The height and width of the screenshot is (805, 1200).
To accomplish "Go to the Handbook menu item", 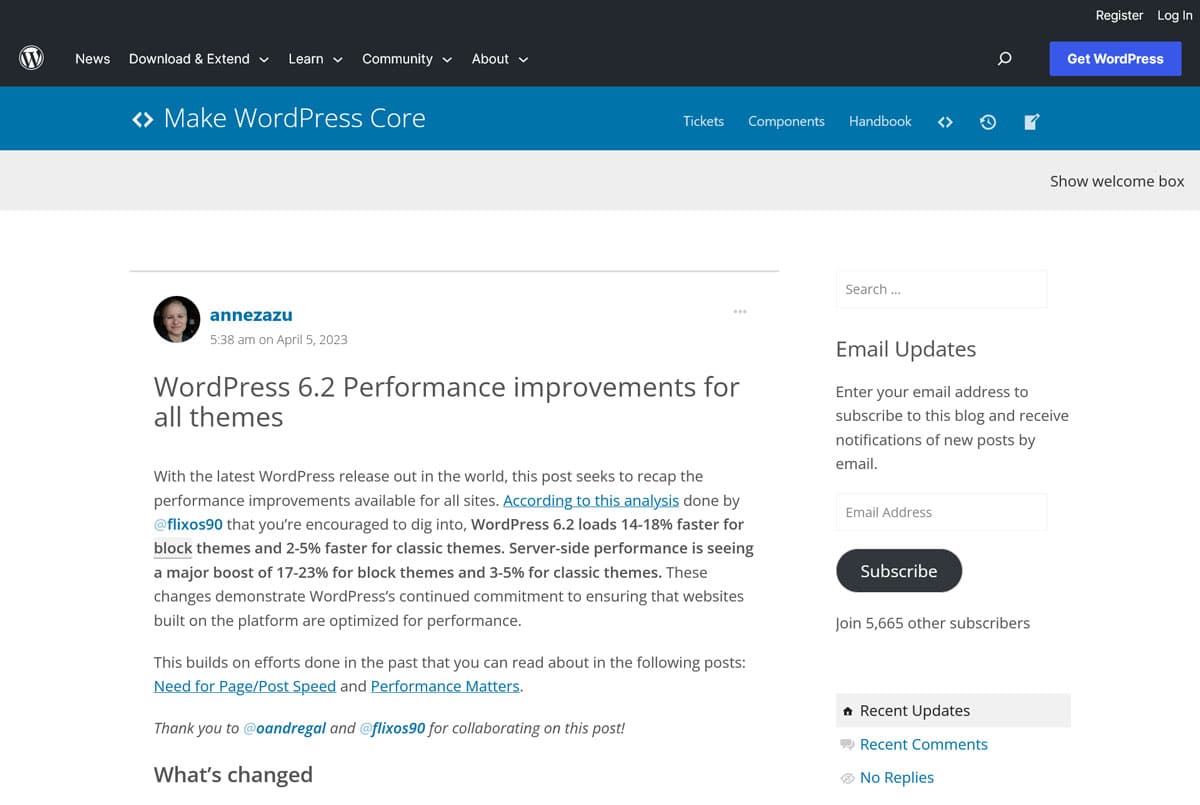I will (880, 121).
